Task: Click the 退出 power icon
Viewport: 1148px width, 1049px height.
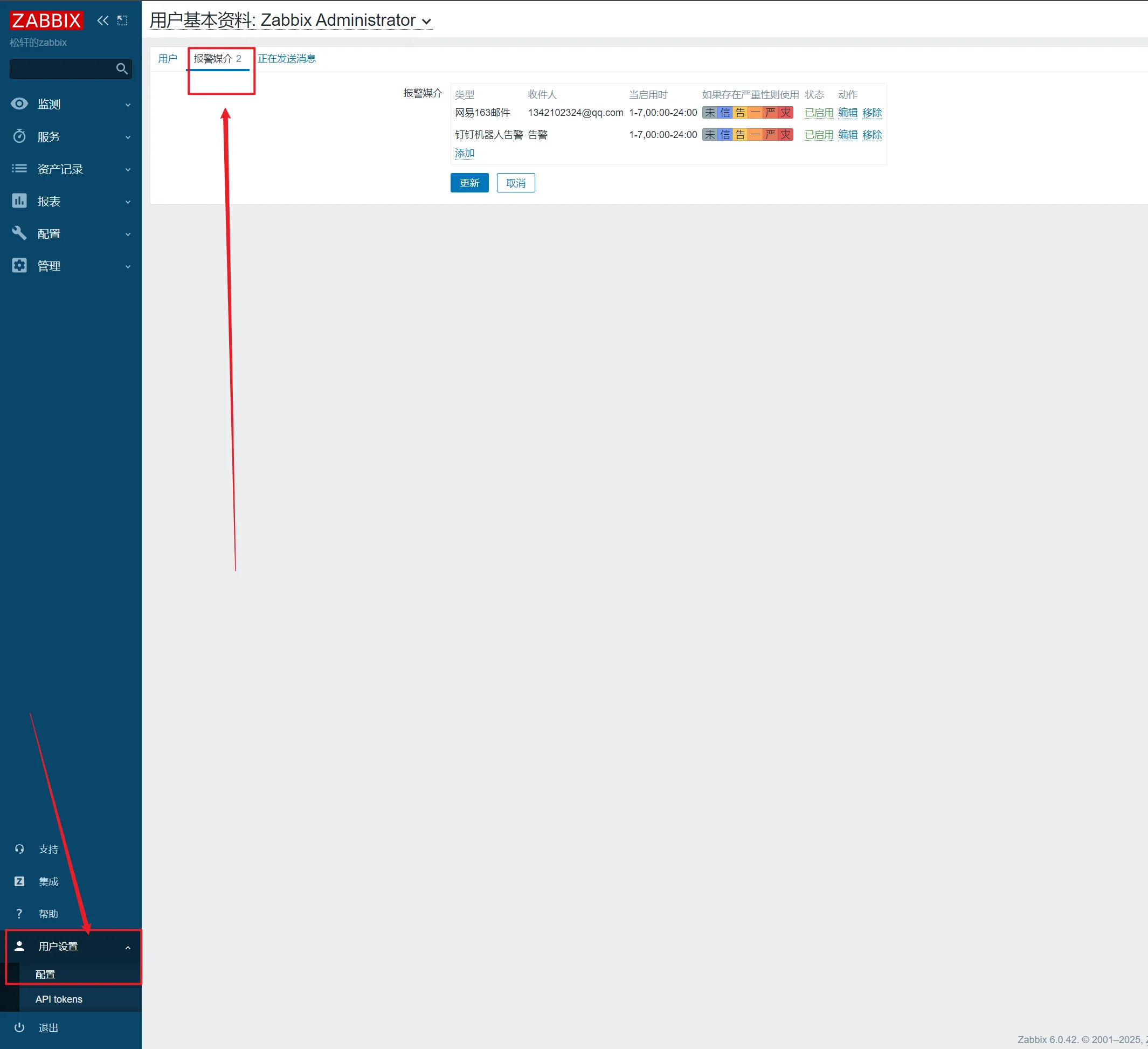Action: pos(19,1027)
